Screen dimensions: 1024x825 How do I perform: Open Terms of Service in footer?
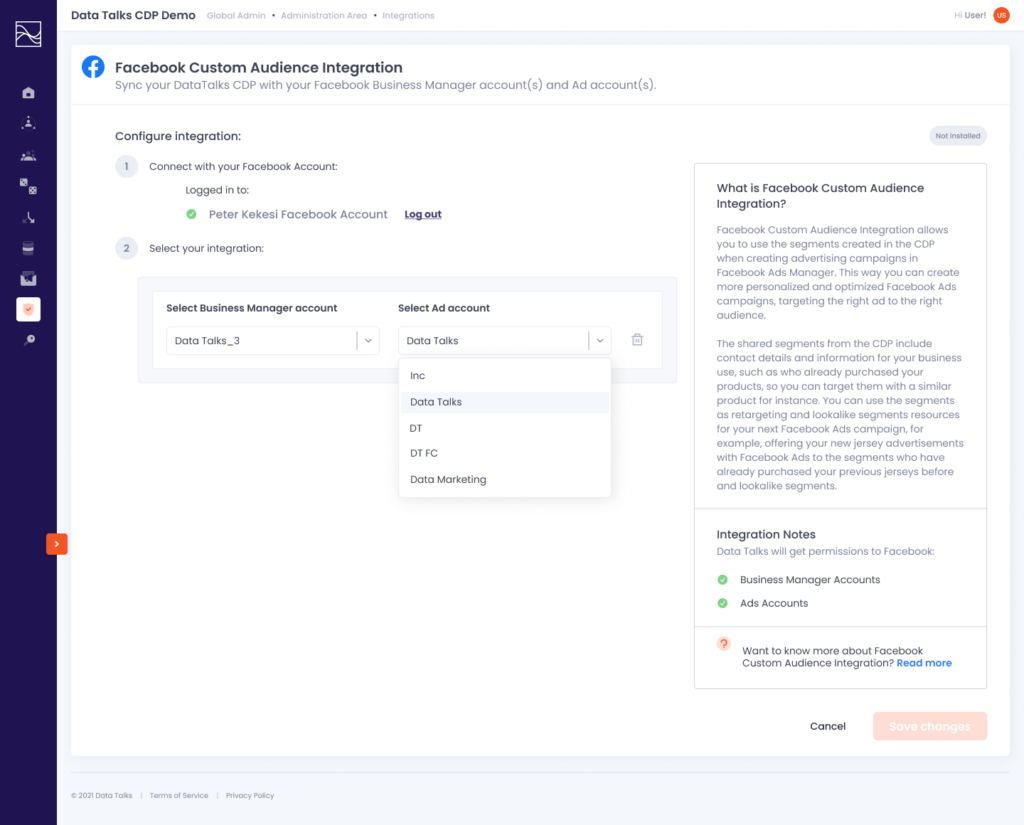pos(179,796)
